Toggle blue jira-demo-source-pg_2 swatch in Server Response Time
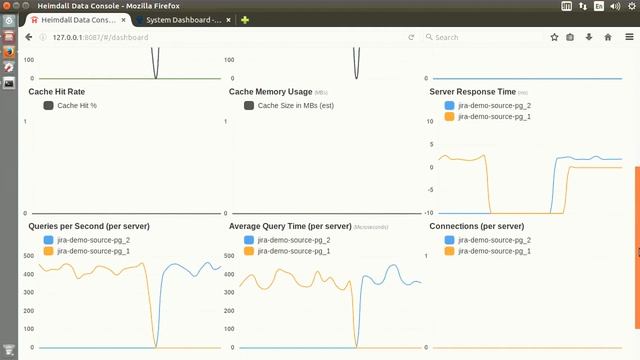The height and width of the screenshot is (360, 640). click(449, 105)
